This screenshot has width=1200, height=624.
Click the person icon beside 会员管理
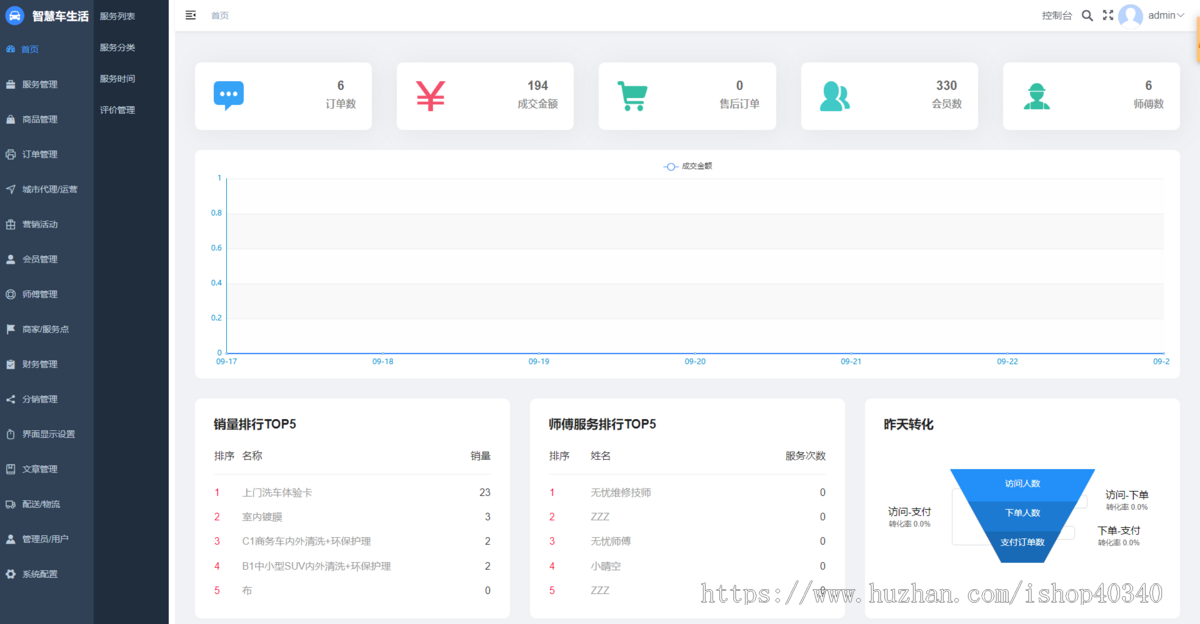[11, 259]
